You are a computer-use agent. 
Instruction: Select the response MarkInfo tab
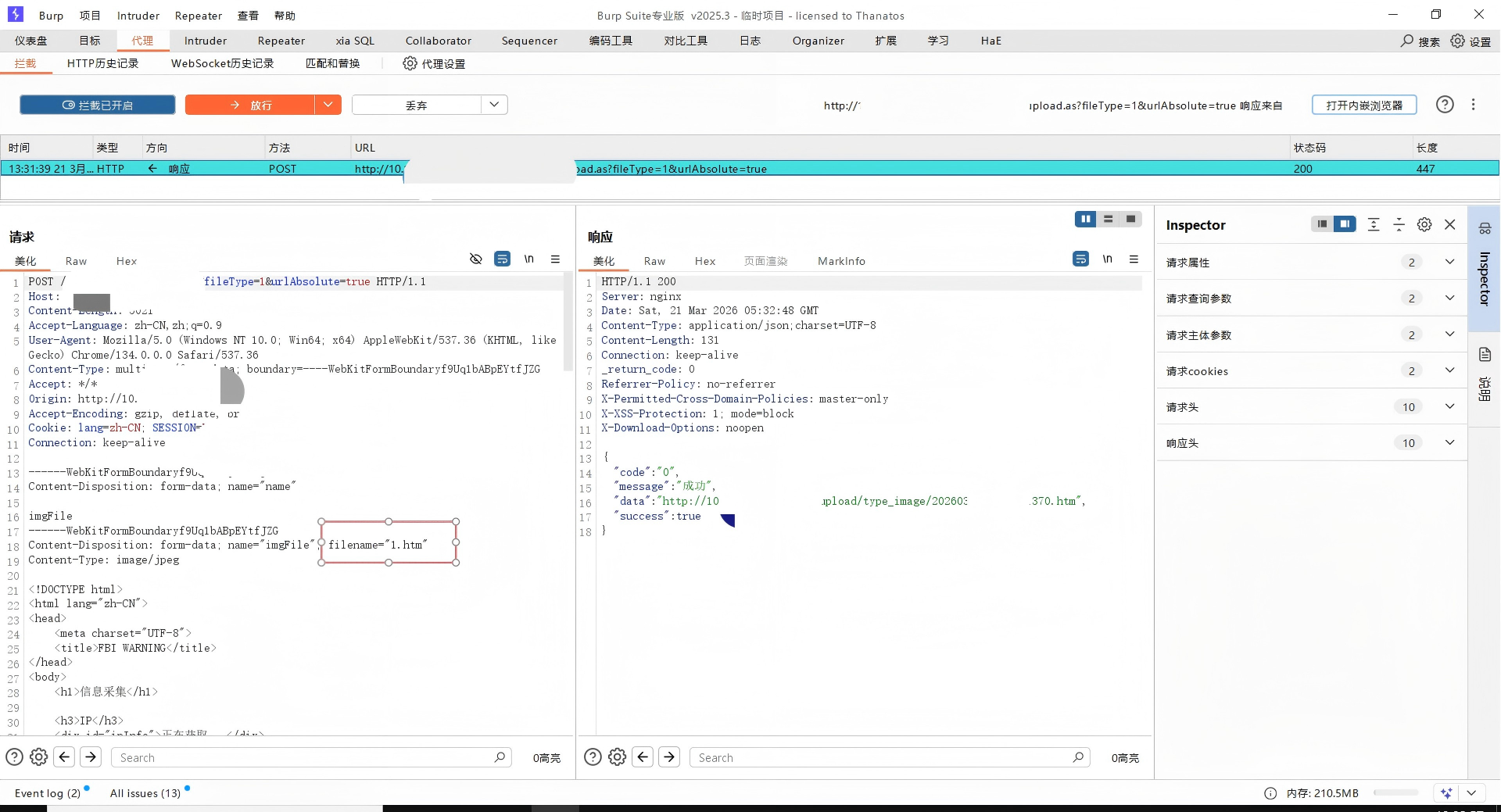point(841,261)
